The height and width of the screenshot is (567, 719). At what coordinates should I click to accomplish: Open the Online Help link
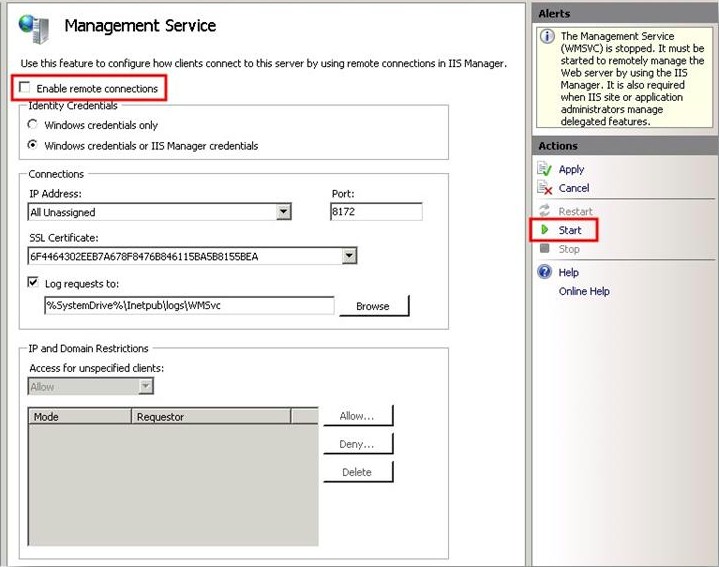coord(584,291)
